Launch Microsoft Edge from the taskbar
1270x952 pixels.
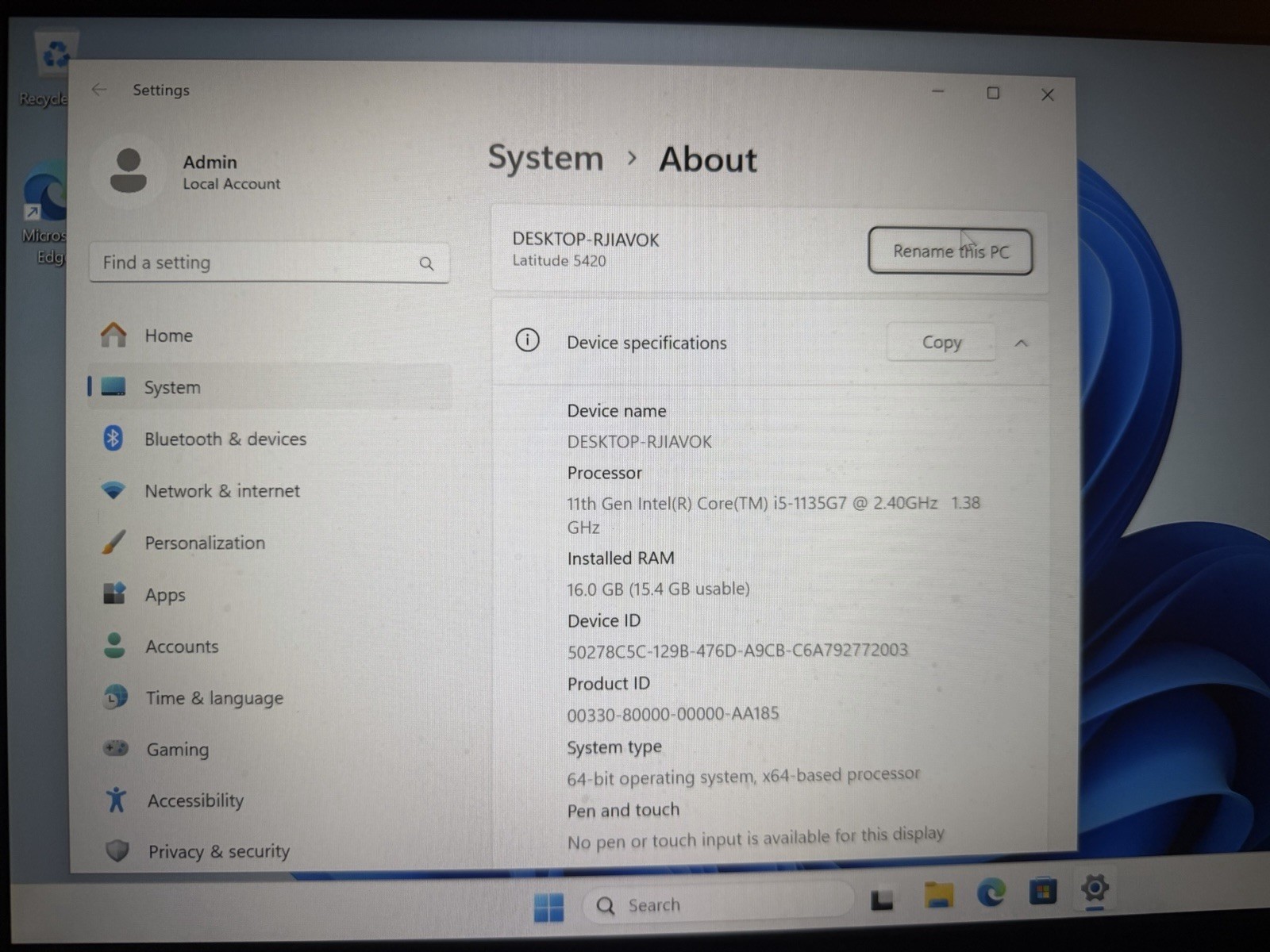991,892
